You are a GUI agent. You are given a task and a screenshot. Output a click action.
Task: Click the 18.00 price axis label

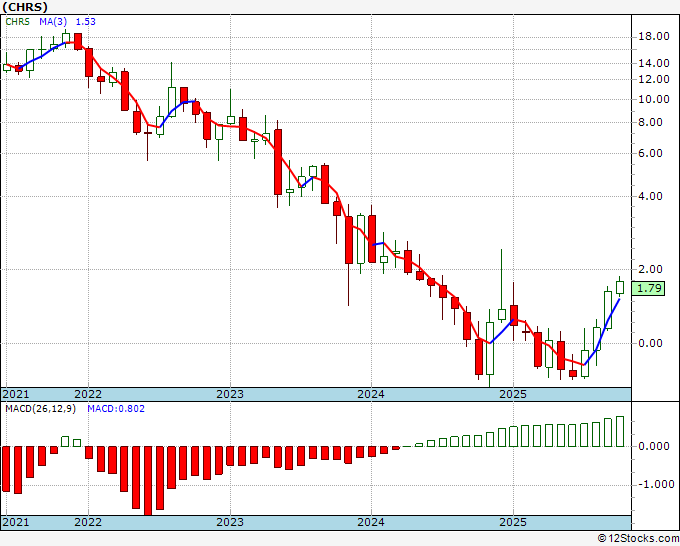click(654, 36)
